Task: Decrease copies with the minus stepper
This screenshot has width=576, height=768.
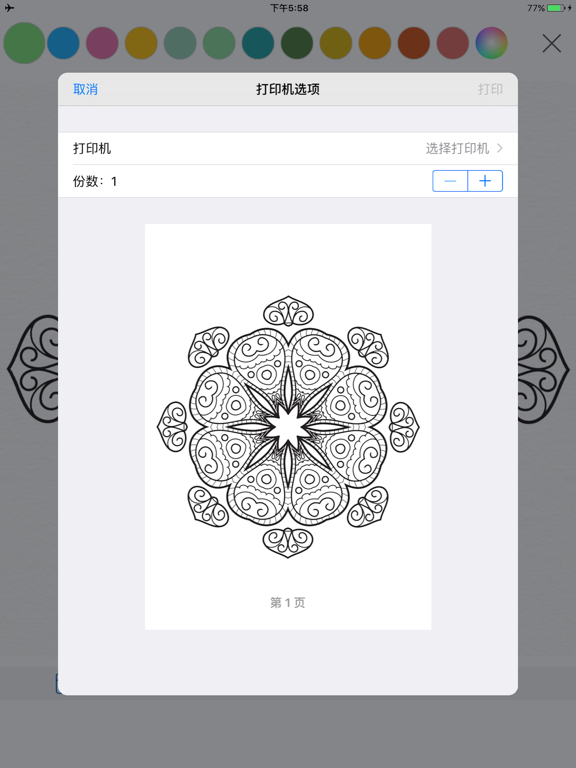Action: [450, 181]
